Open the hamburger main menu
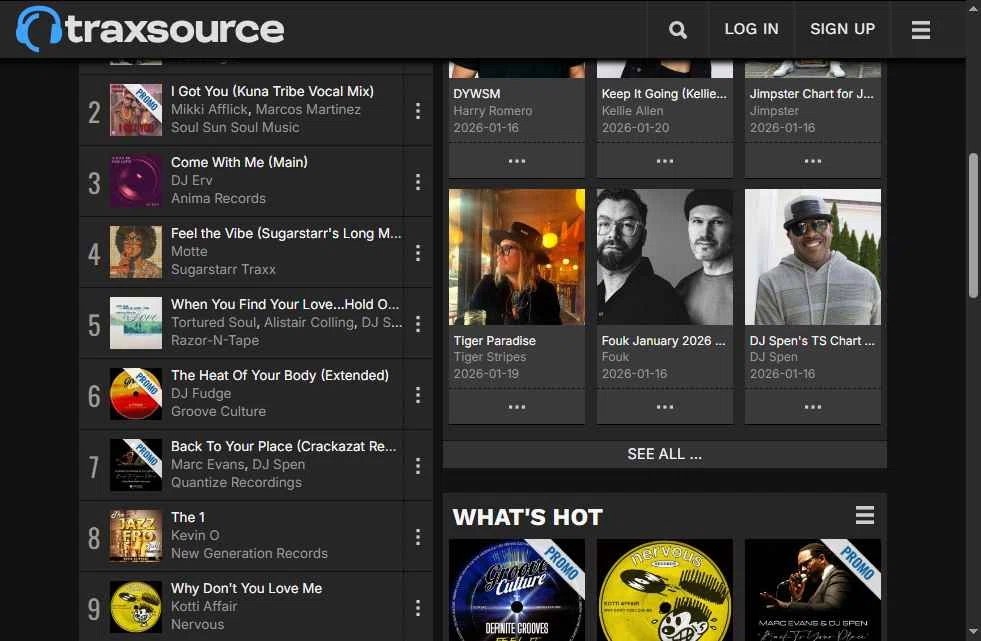The width and height of the screenshot is (981, 641). (x=920, y=29)
